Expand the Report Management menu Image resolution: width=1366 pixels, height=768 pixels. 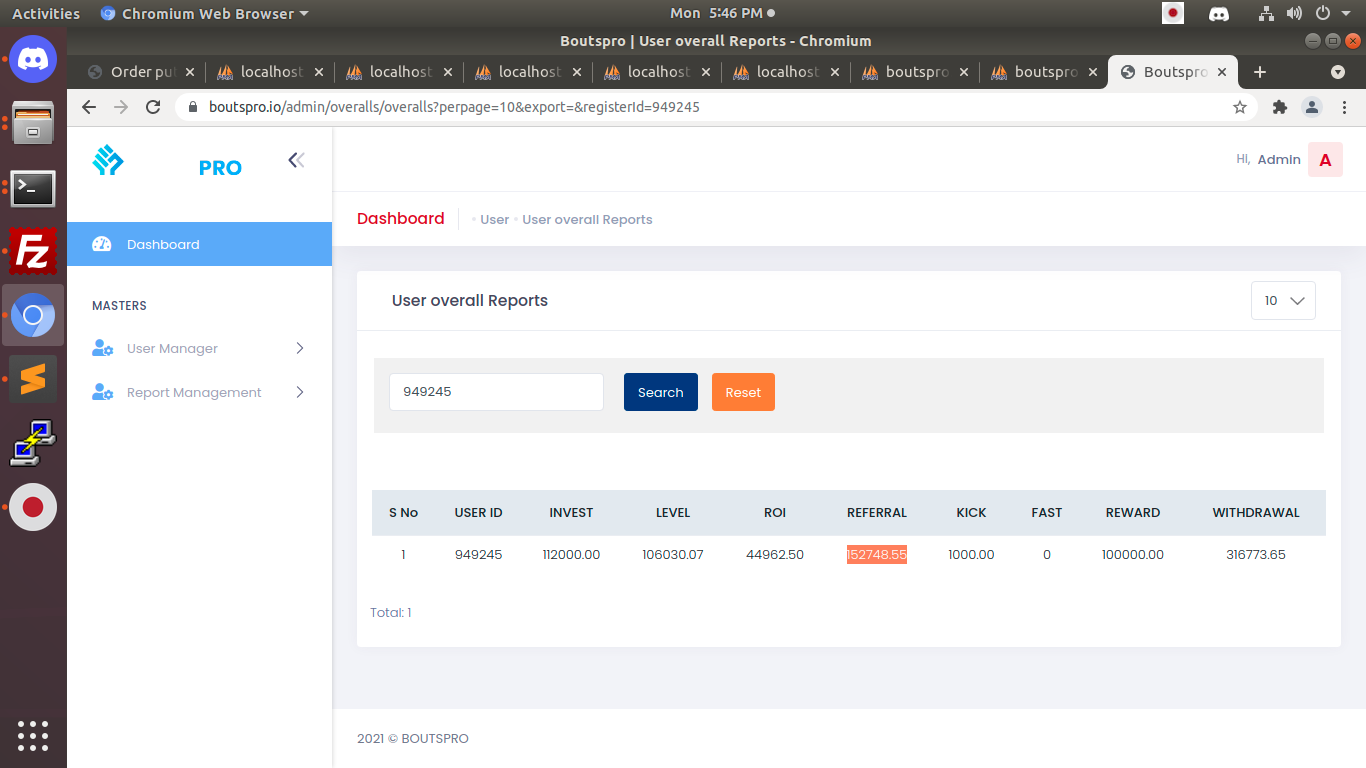199,393
